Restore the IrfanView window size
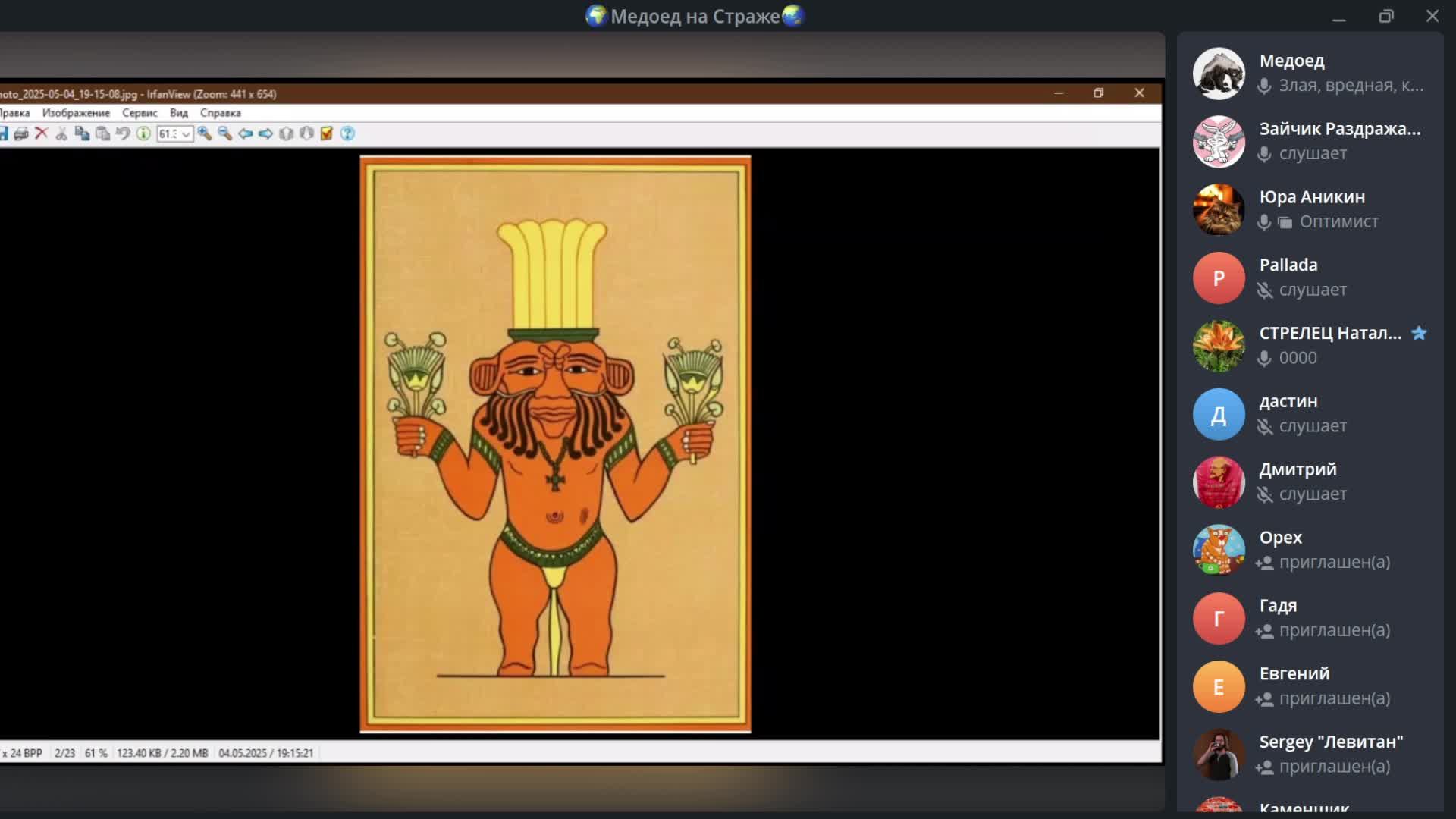This screenshot has width=1456, height=819. tap(1098, 93)
